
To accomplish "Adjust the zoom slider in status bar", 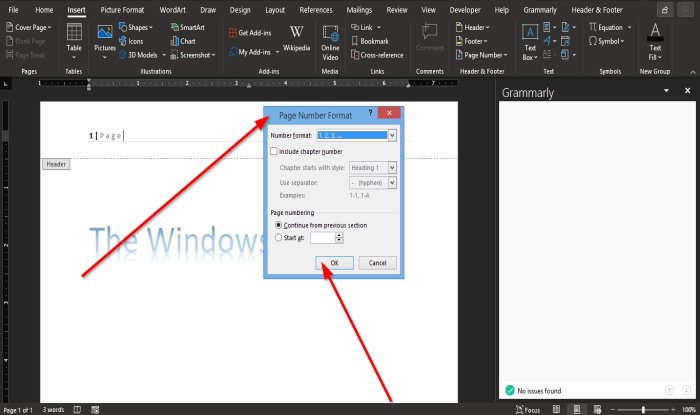I will pyautogui.click(x=643, y=409).
